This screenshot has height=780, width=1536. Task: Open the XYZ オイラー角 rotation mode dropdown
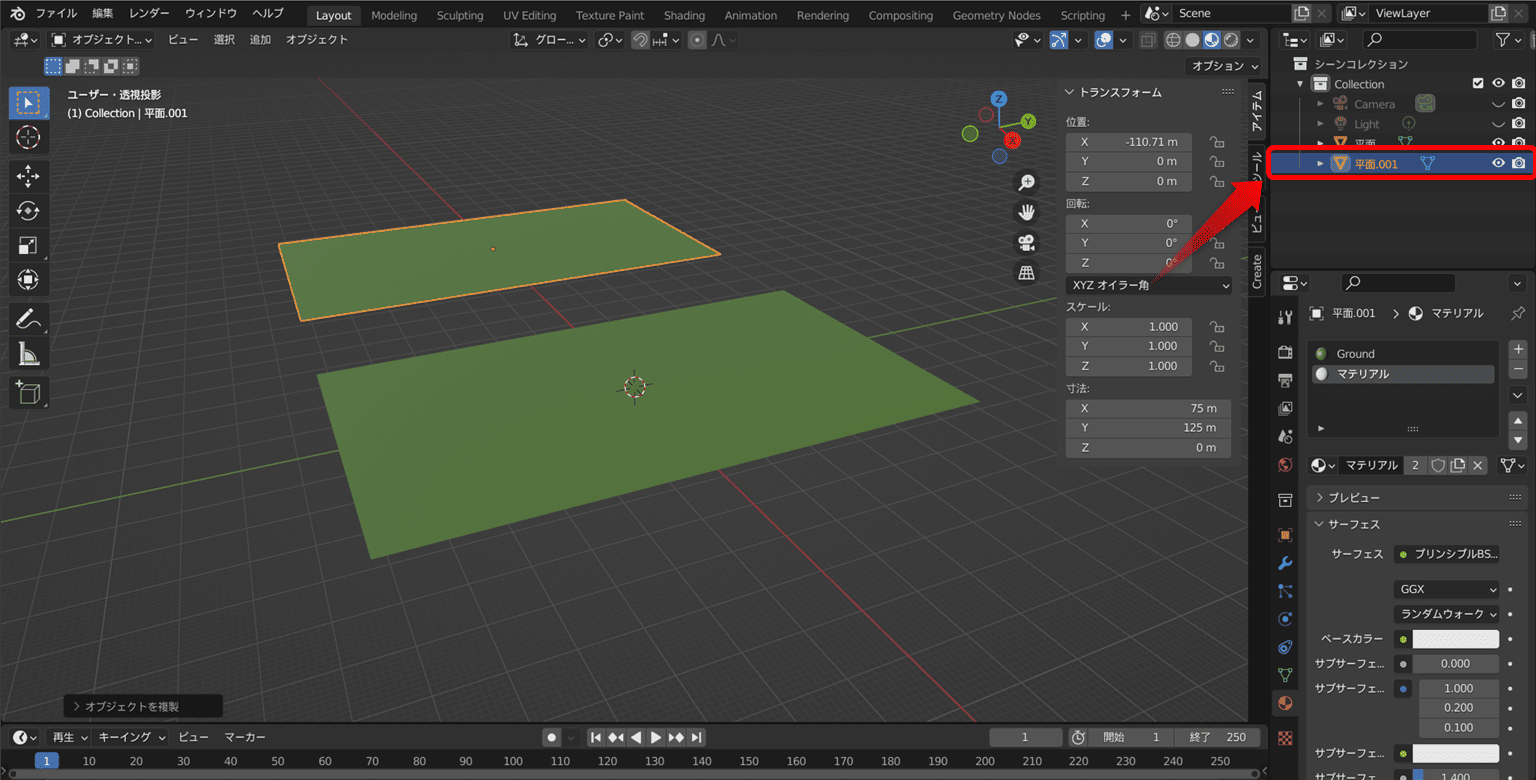tap(1149, 285)
